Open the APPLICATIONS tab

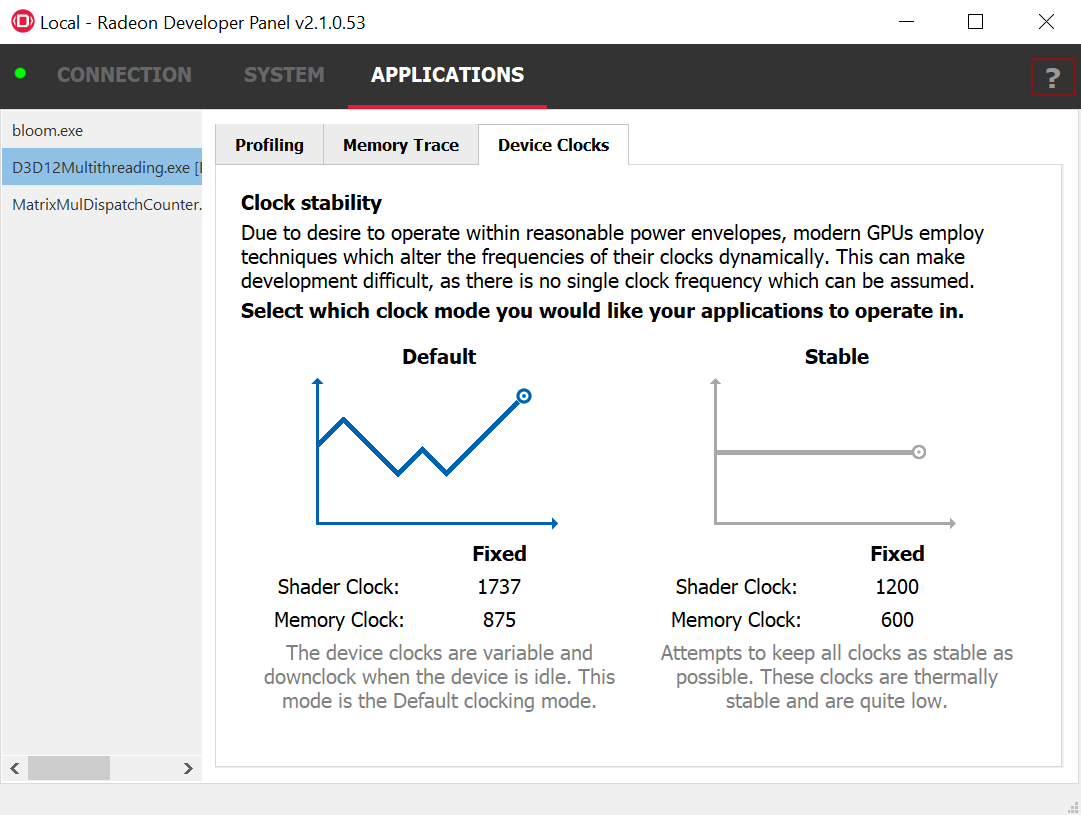point(447,75)
